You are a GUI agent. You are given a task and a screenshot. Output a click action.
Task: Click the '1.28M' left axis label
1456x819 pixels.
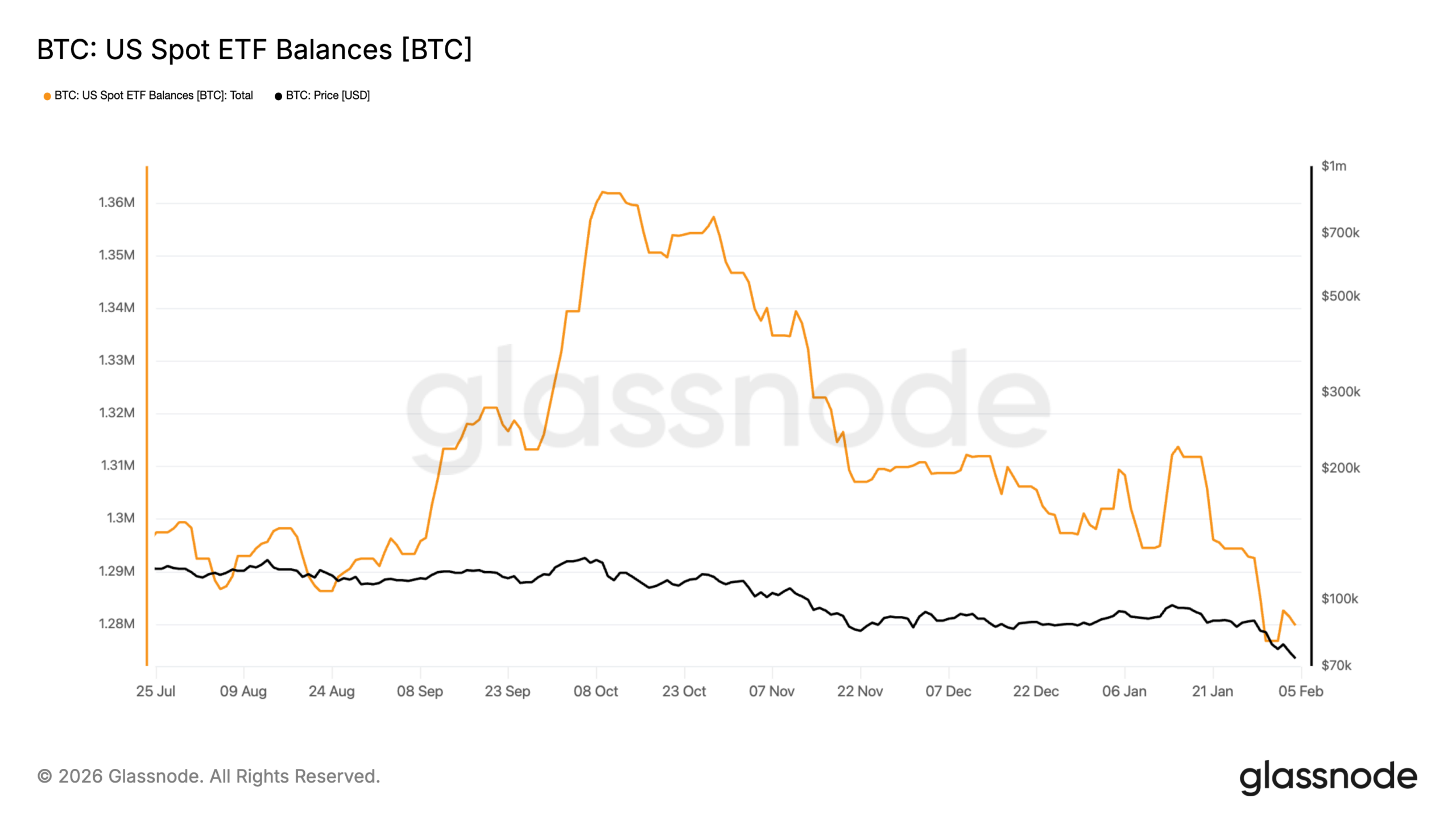tap(117, 624)
